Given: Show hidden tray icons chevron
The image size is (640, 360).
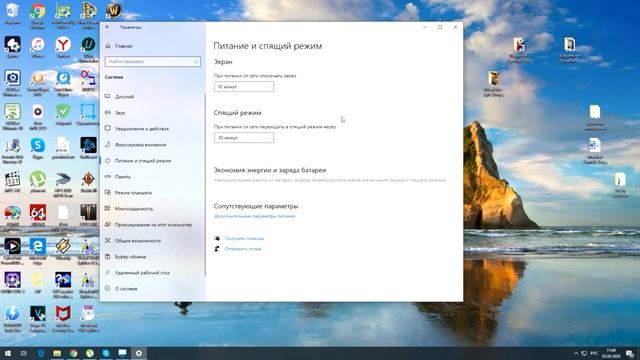Looking at the screenshot, I should click(576, 353).
